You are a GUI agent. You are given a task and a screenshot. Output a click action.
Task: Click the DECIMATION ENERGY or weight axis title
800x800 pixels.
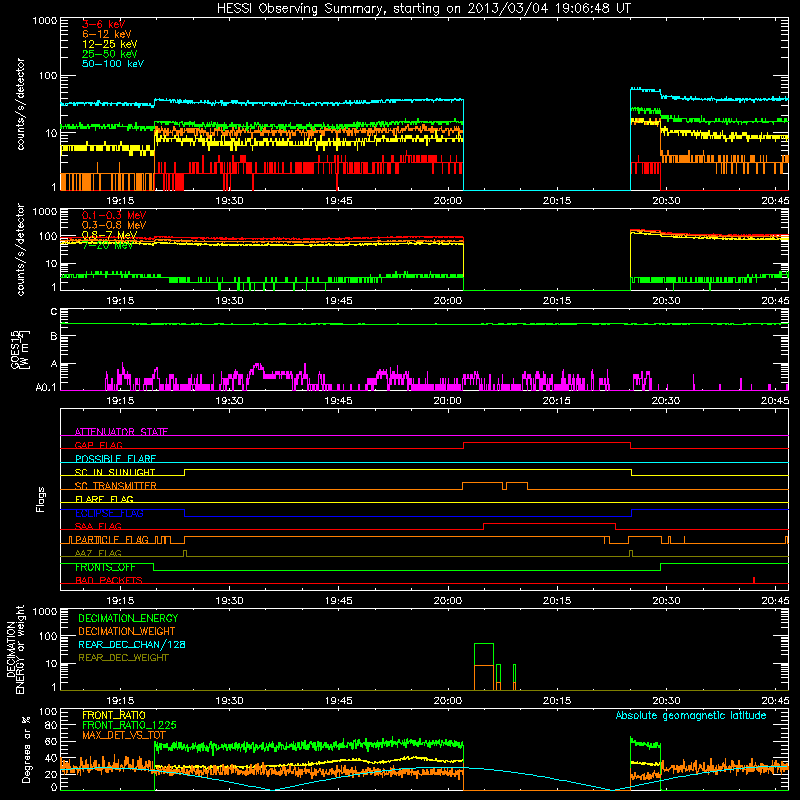15,650
